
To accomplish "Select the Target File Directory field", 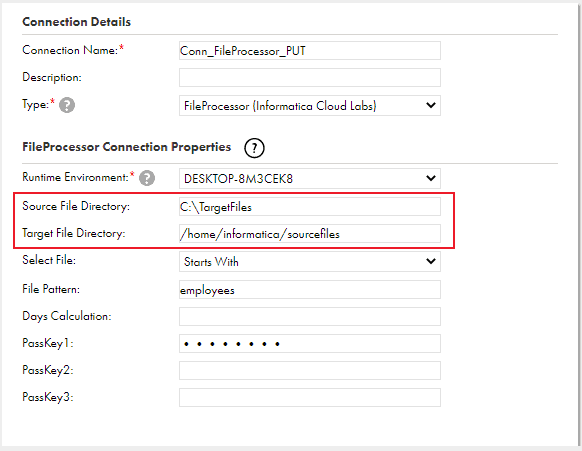I will [310, 233].
